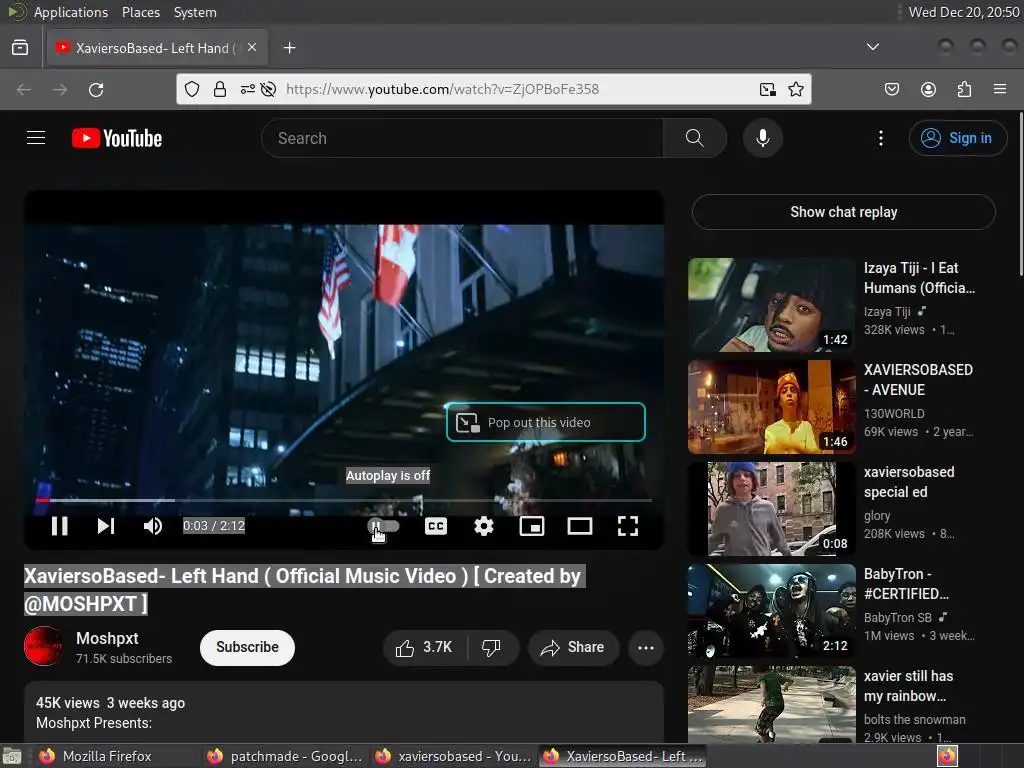1024x768 pixels.
Task: Switch to xaviersobased YouTube taskbar window
Action: click(x=453, y=756)
